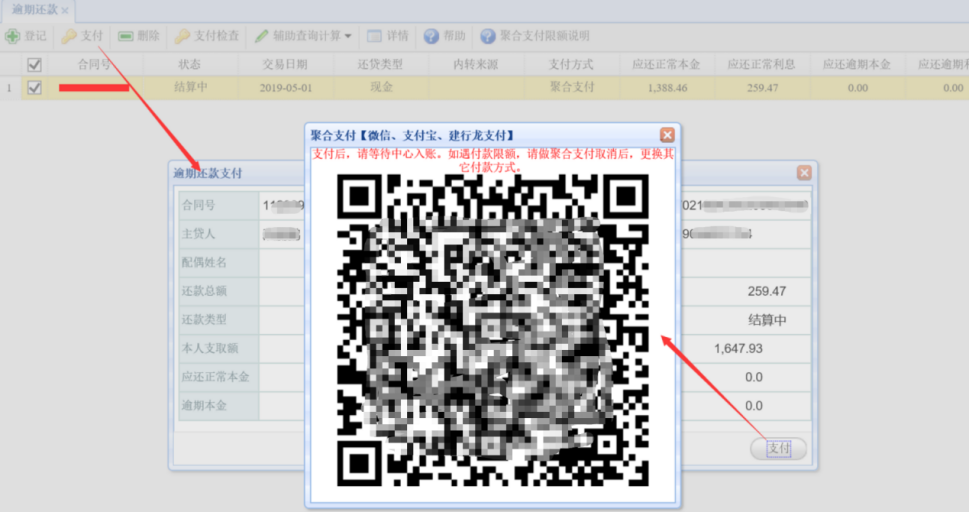Switch to the 逾期还款 tab

pyautogui.click(x=34, y=10)
